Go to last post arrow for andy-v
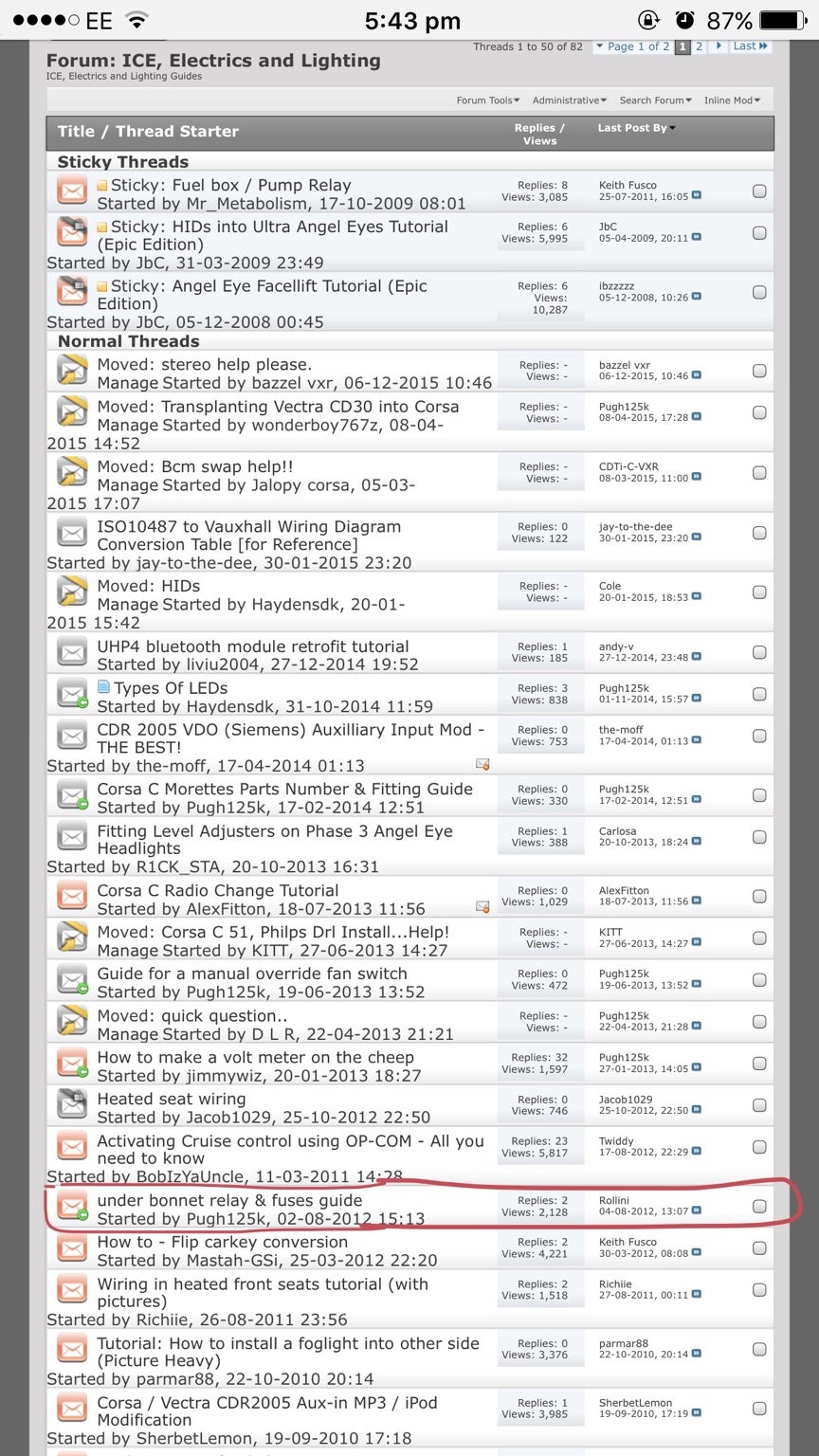Viewport: 819px width, 1456px height. 697,658
